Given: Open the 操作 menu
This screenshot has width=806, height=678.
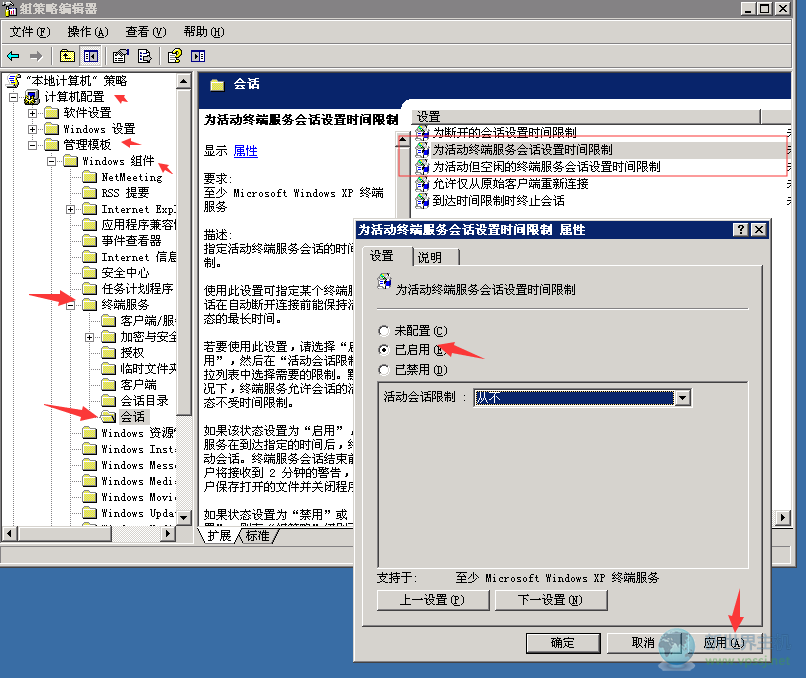Looking at the screenshot, I should click(88, 32).
